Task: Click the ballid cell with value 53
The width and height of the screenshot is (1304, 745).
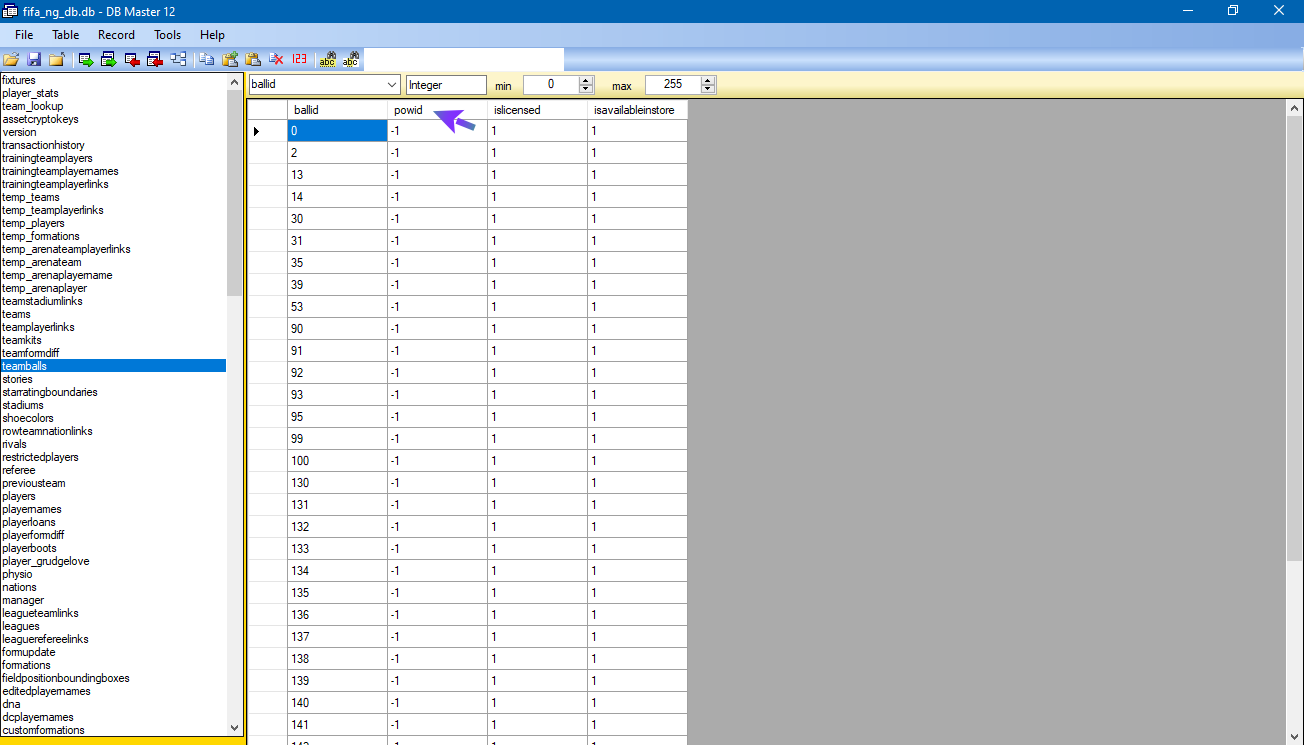Action: [x=337, y=307]
